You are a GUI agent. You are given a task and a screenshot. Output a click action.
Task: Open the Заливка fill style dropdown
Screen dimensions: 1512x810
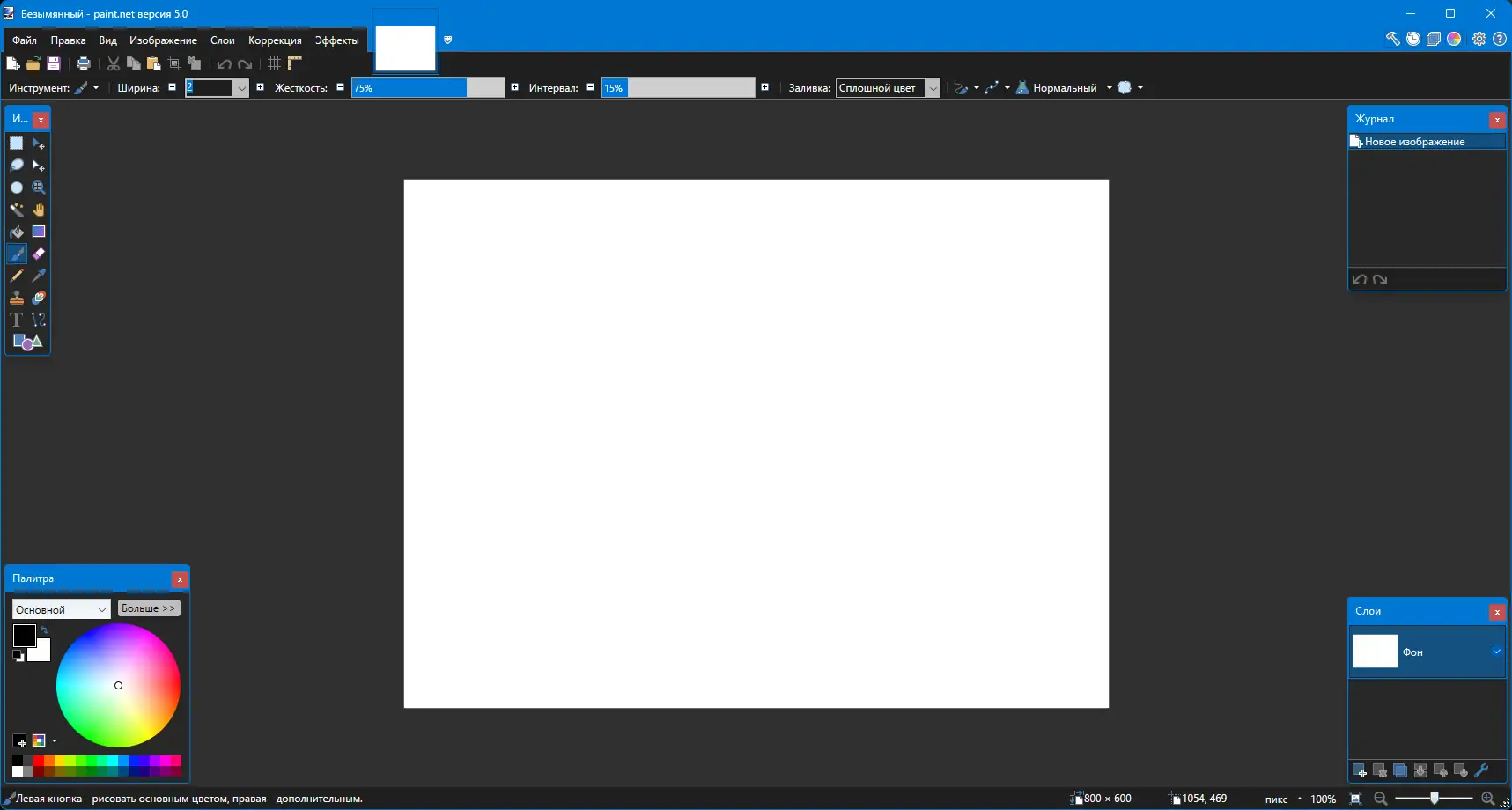932,88
